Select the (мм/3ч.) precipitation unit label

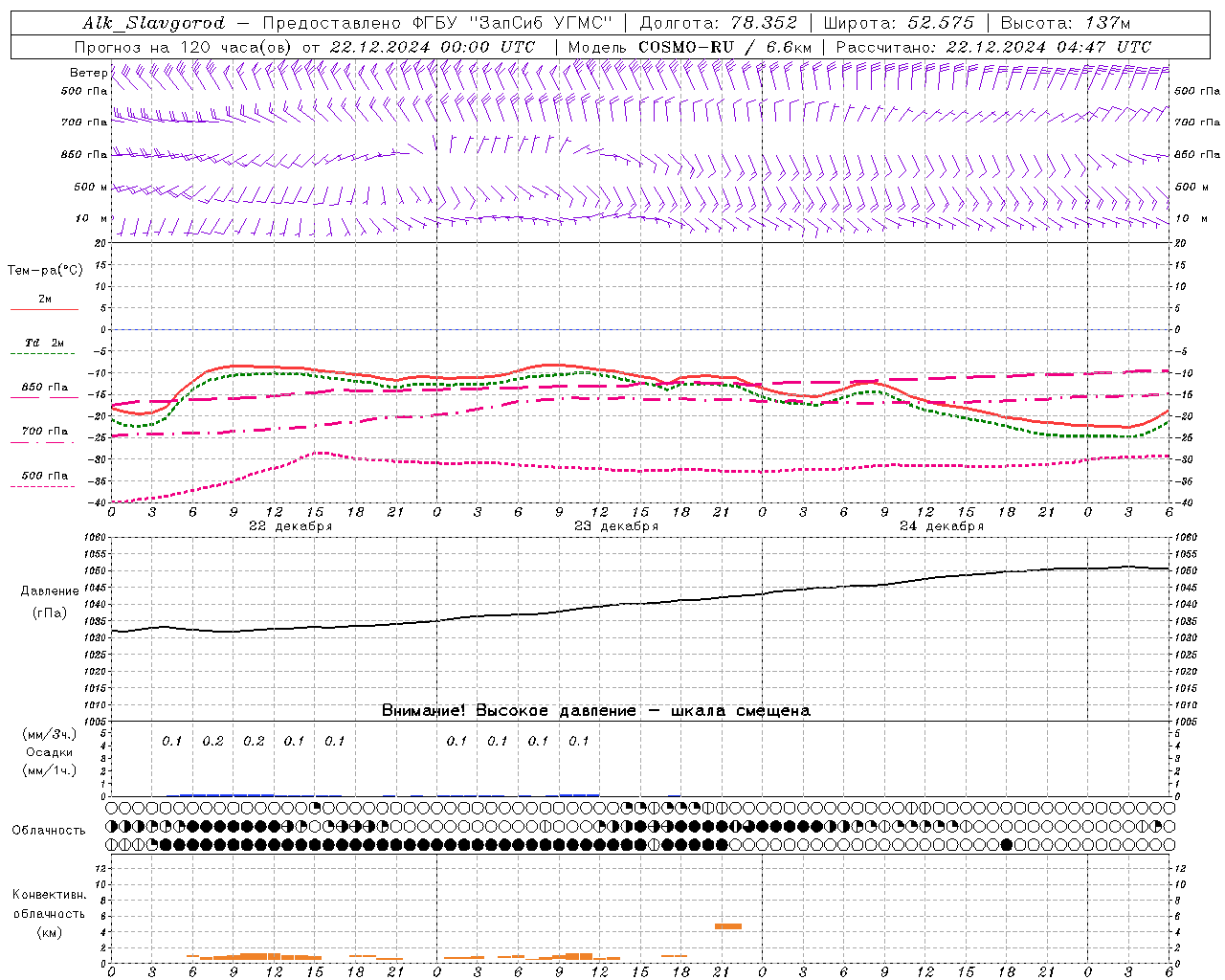(50, 734)
